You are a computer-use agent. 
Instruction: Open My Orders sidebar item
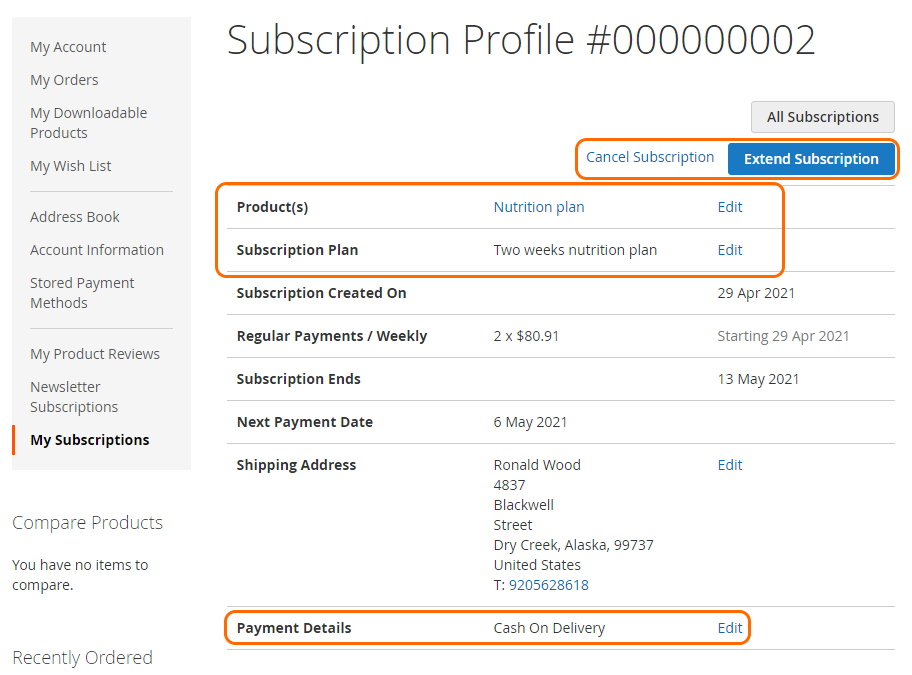pos(64,80)
